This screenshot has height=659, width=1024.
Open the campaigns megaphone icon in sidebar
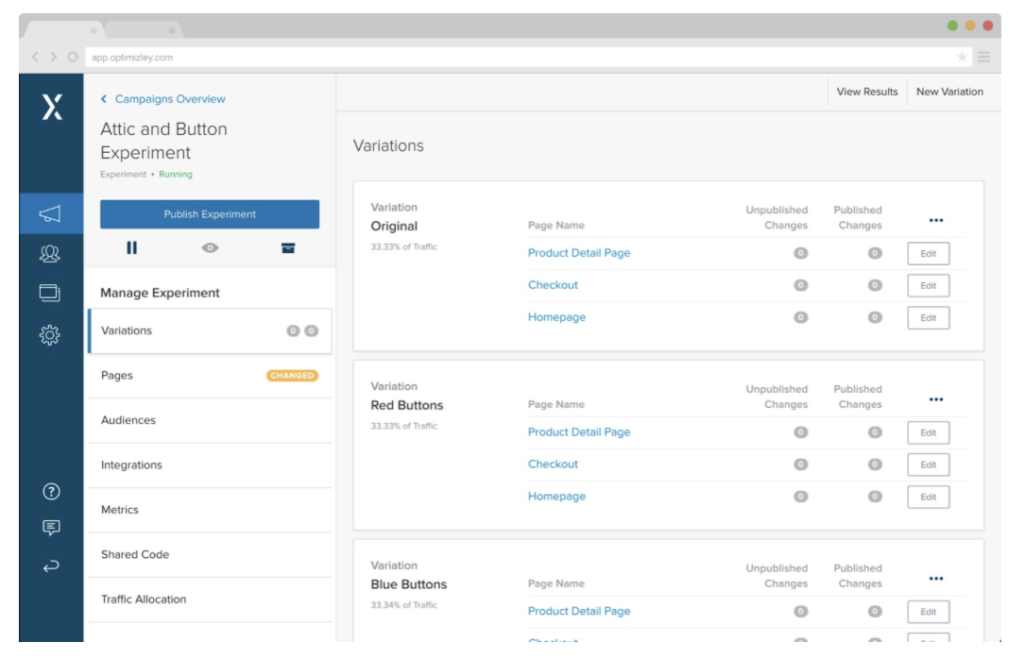[50, 214]
